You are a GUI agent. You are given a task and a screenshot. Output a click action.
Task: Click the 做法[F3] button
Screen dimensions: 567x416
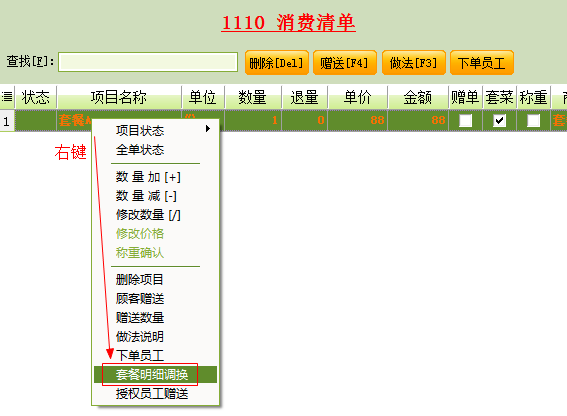click(x=413, y=63)
